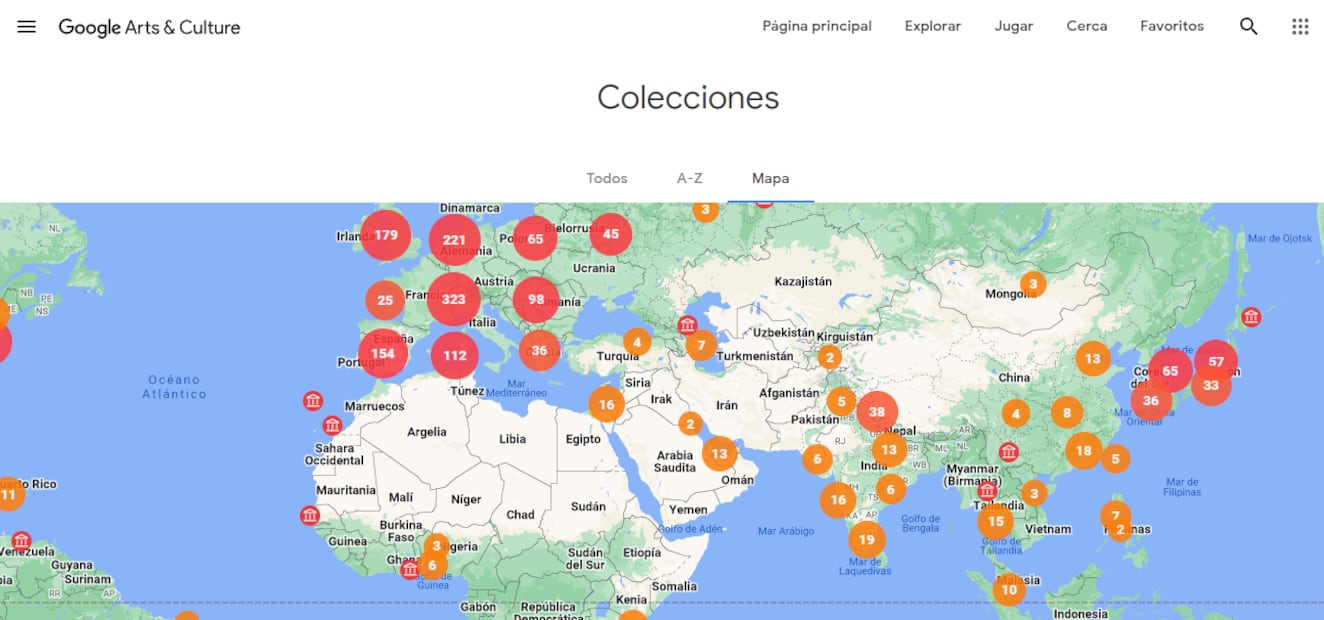
Task: Expand the 323 cluster over Francia
Action: (x=453, y=299)
